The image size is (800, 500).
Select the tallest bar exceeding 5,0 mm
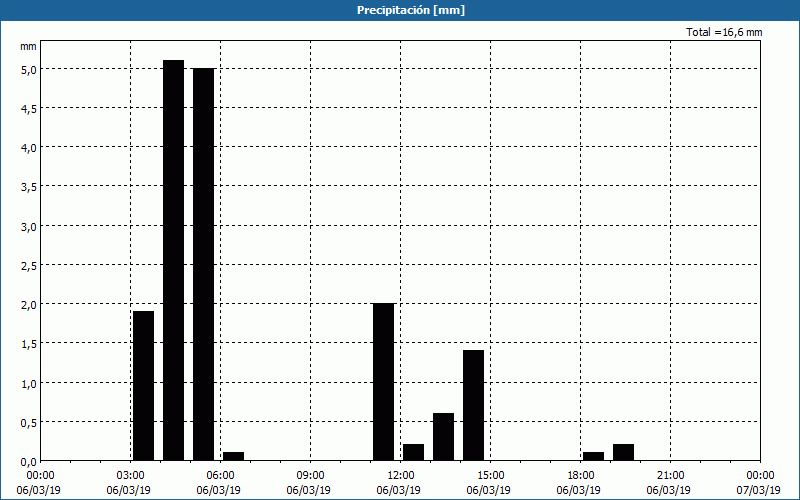point(173,260)
